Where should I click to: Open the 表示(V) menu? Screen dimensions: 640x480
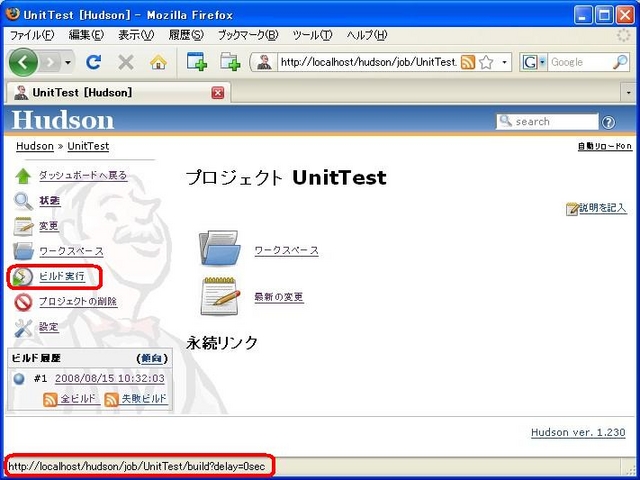tap(136, 35)
